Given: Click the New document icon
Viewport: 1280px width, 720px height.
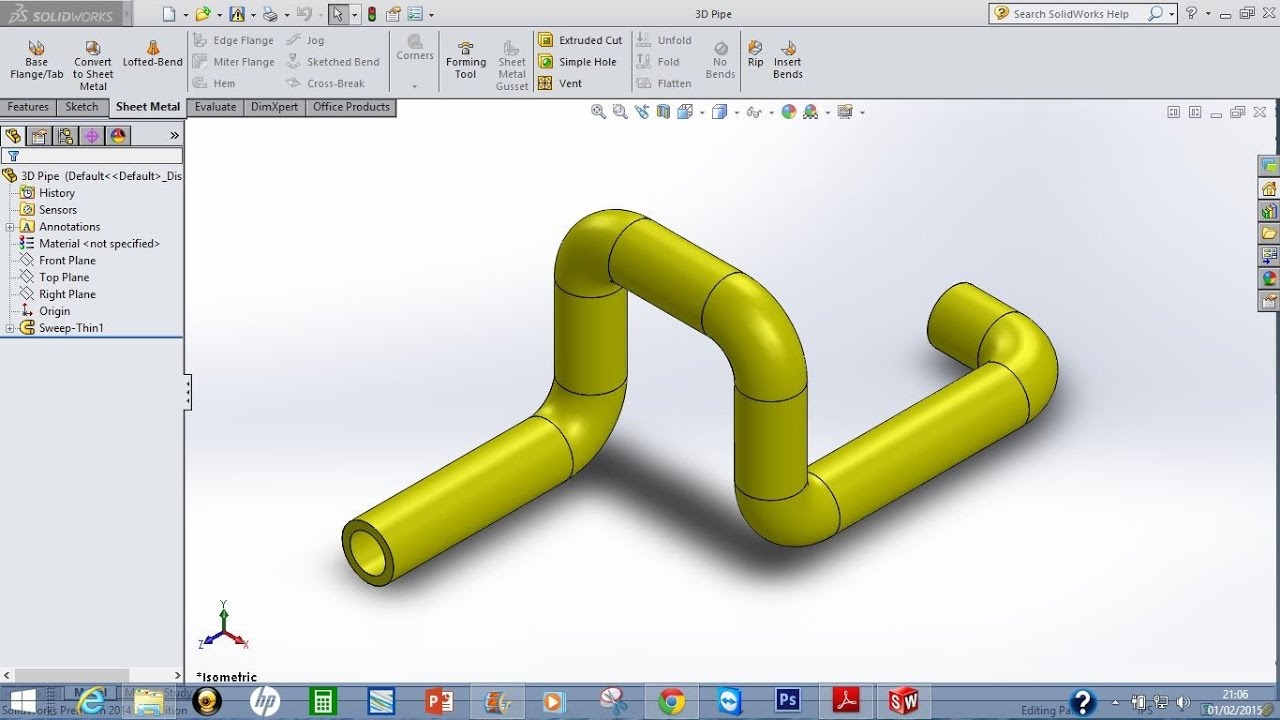Looking at the screenshot, I should (x=169, y=14).
